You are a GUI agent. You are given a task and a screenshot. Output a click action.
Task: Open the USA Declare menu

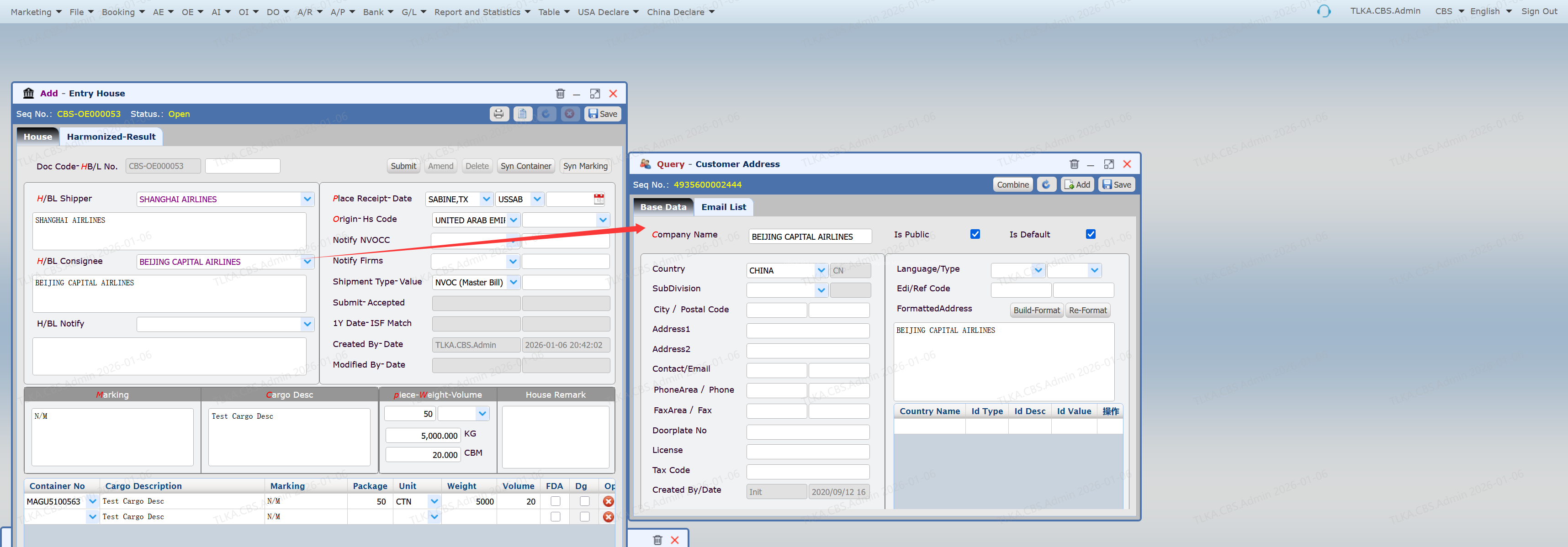tap(608, 11)
